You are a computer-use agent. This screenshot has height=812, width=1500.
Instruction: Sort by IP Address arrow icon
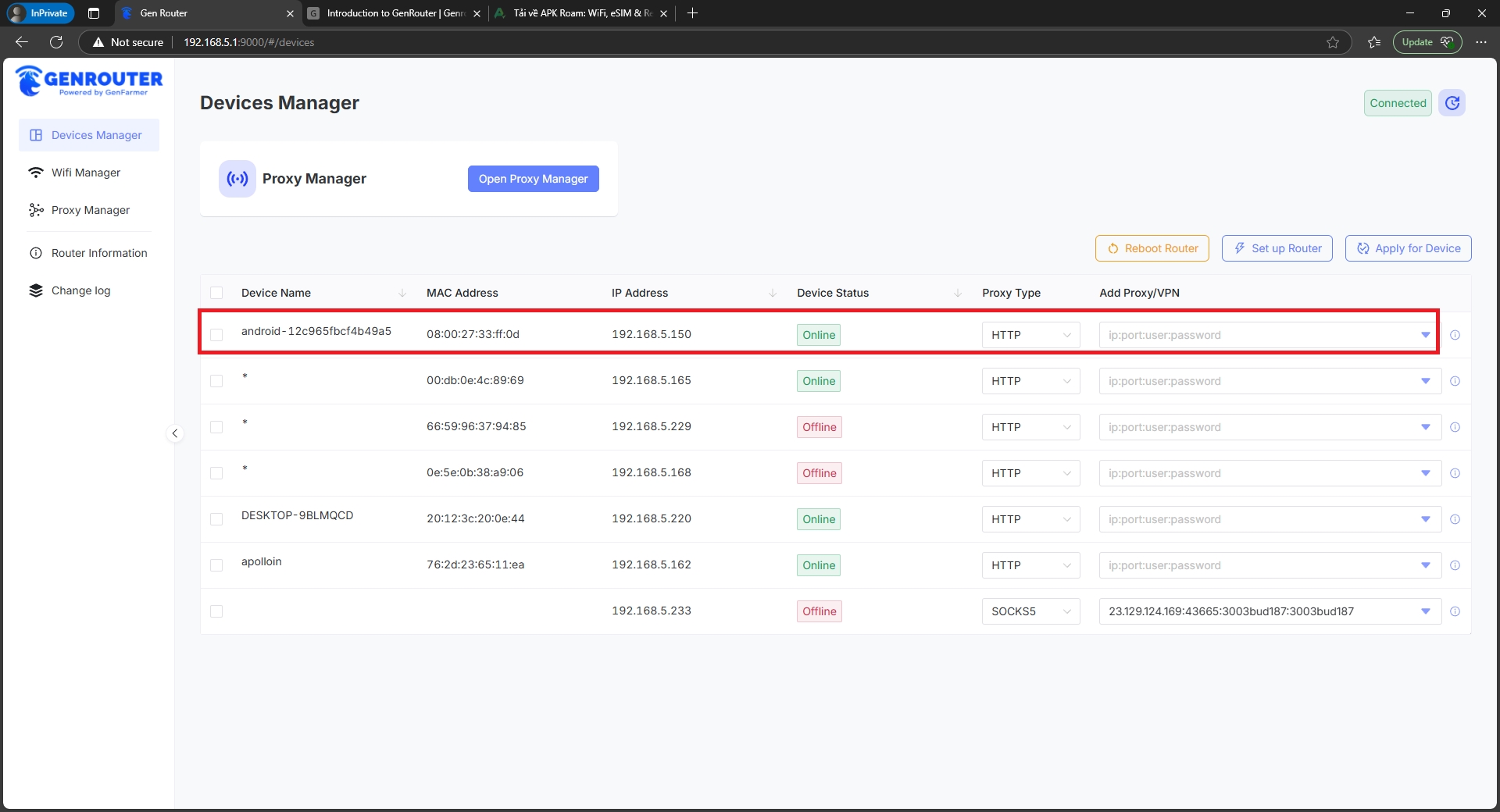point(773,293)
